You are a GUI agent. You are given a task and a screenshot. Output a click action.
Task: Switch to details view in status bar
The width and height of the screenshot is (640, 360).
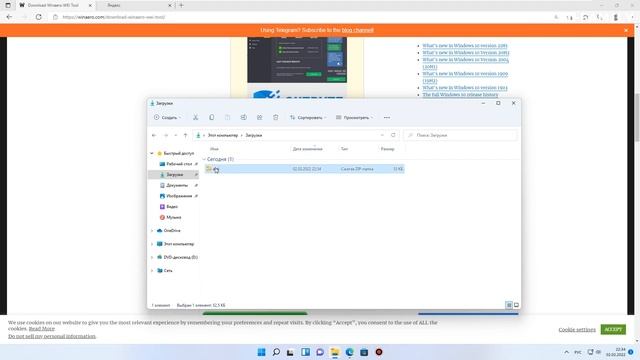tap(509, 305)
